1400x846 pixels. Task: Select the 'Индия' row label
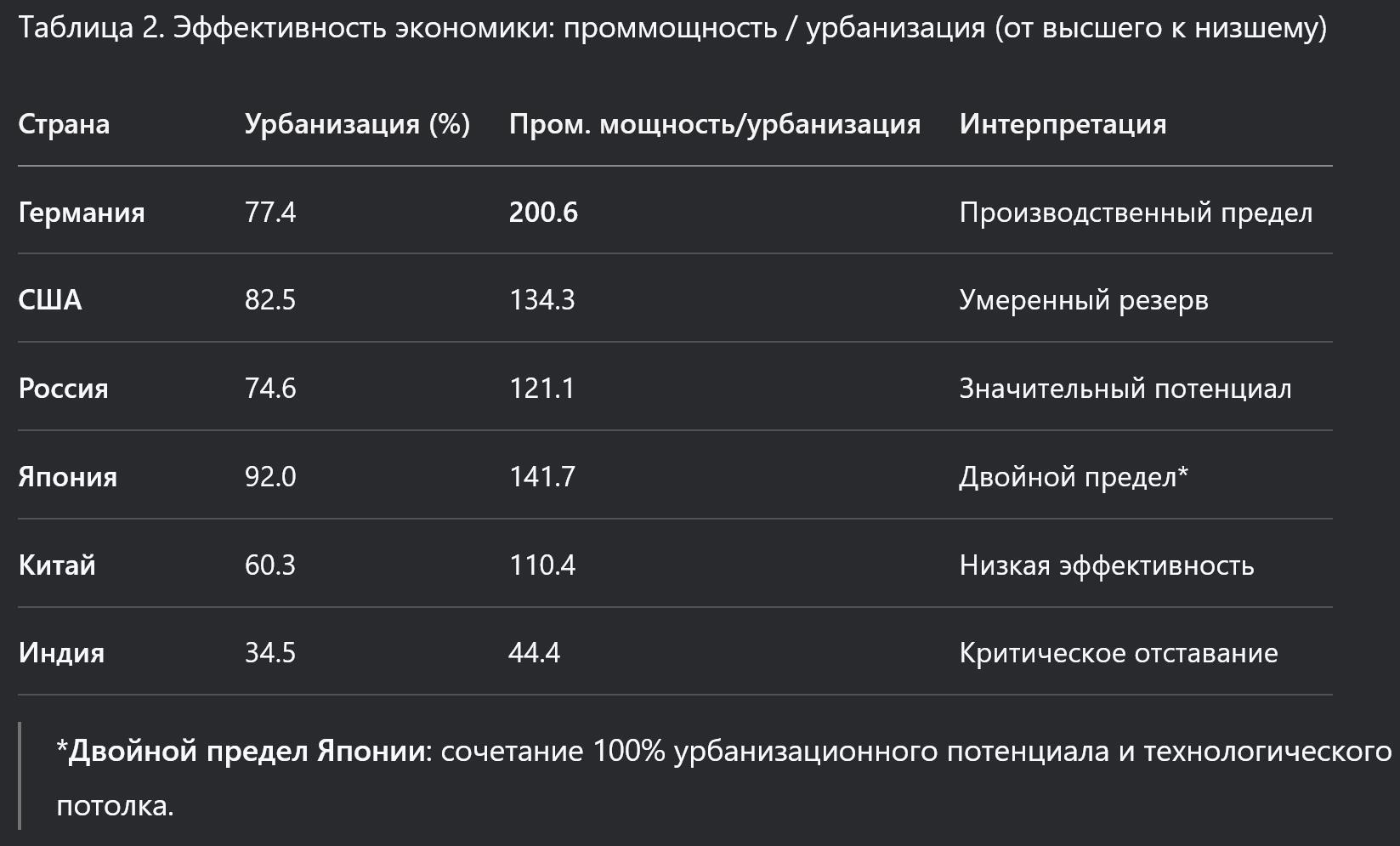click(x=61, y=653)
